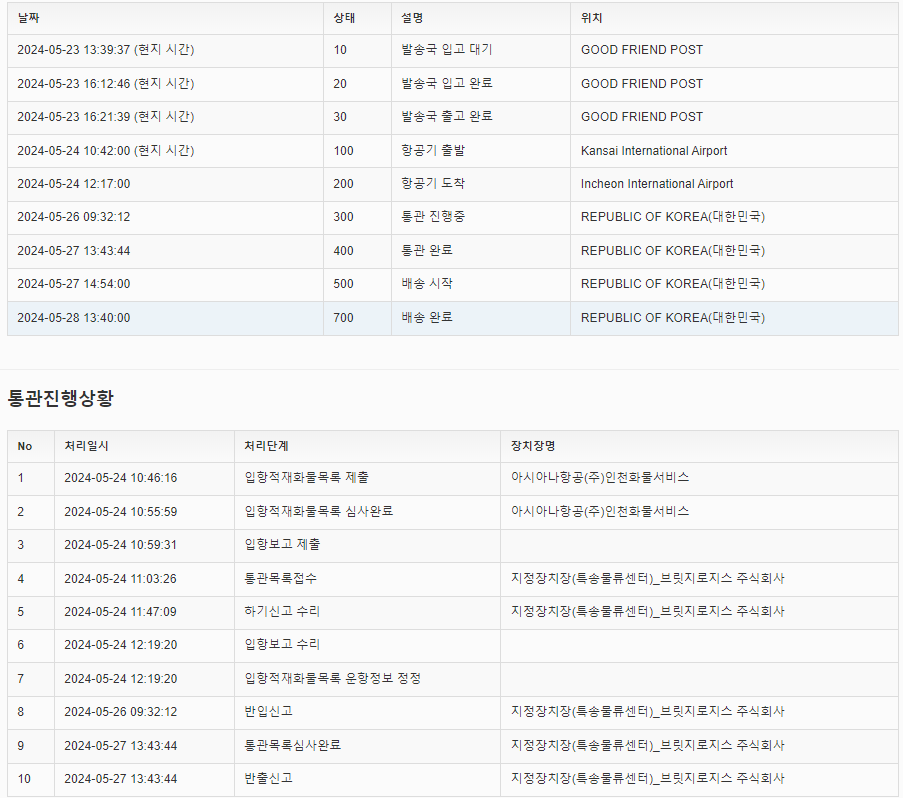Image resolution: width=903 pixels, height=798 pixels.
Task: Select timestamp 2024-05-24 11:47:09
Action: click(120, 611)
